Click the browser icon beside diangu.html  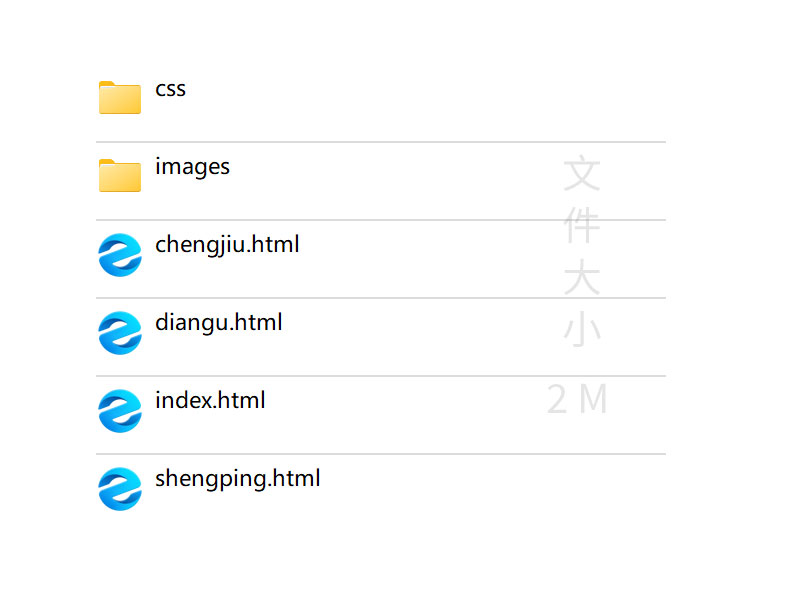click(120, 333)
